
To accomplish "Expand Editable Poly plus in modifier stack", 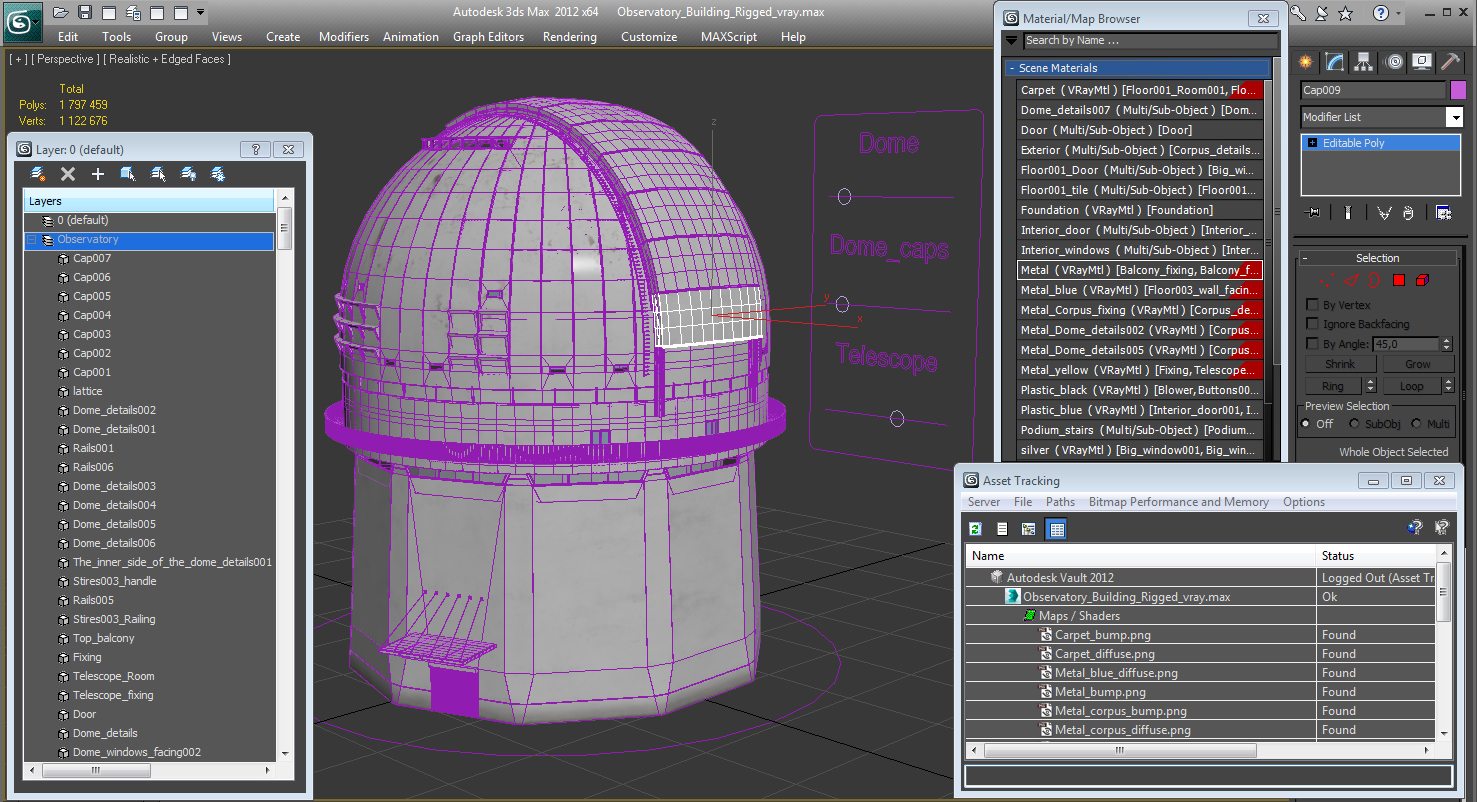I will (x=1312, y=143).
